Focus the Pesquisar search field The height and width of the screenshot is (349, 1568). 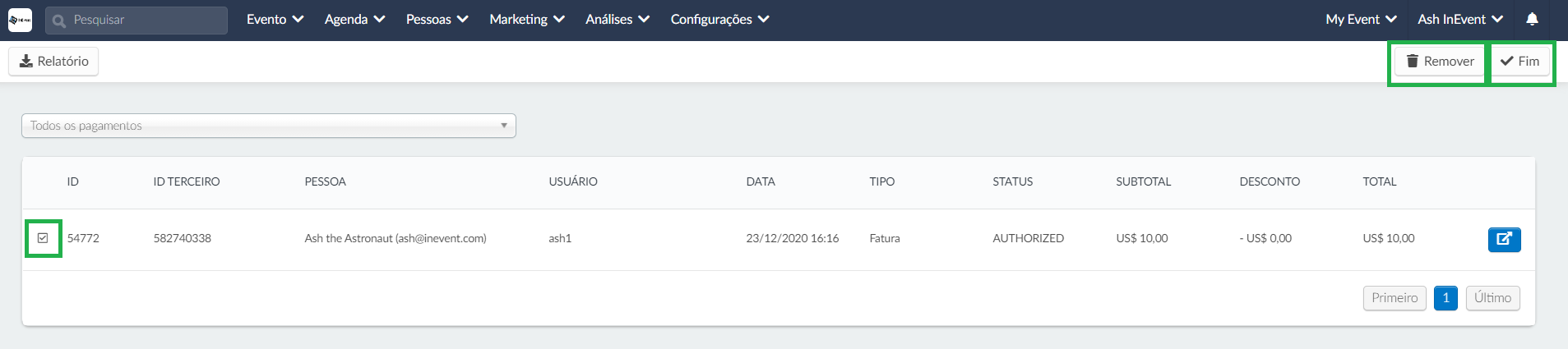point(136,21)
